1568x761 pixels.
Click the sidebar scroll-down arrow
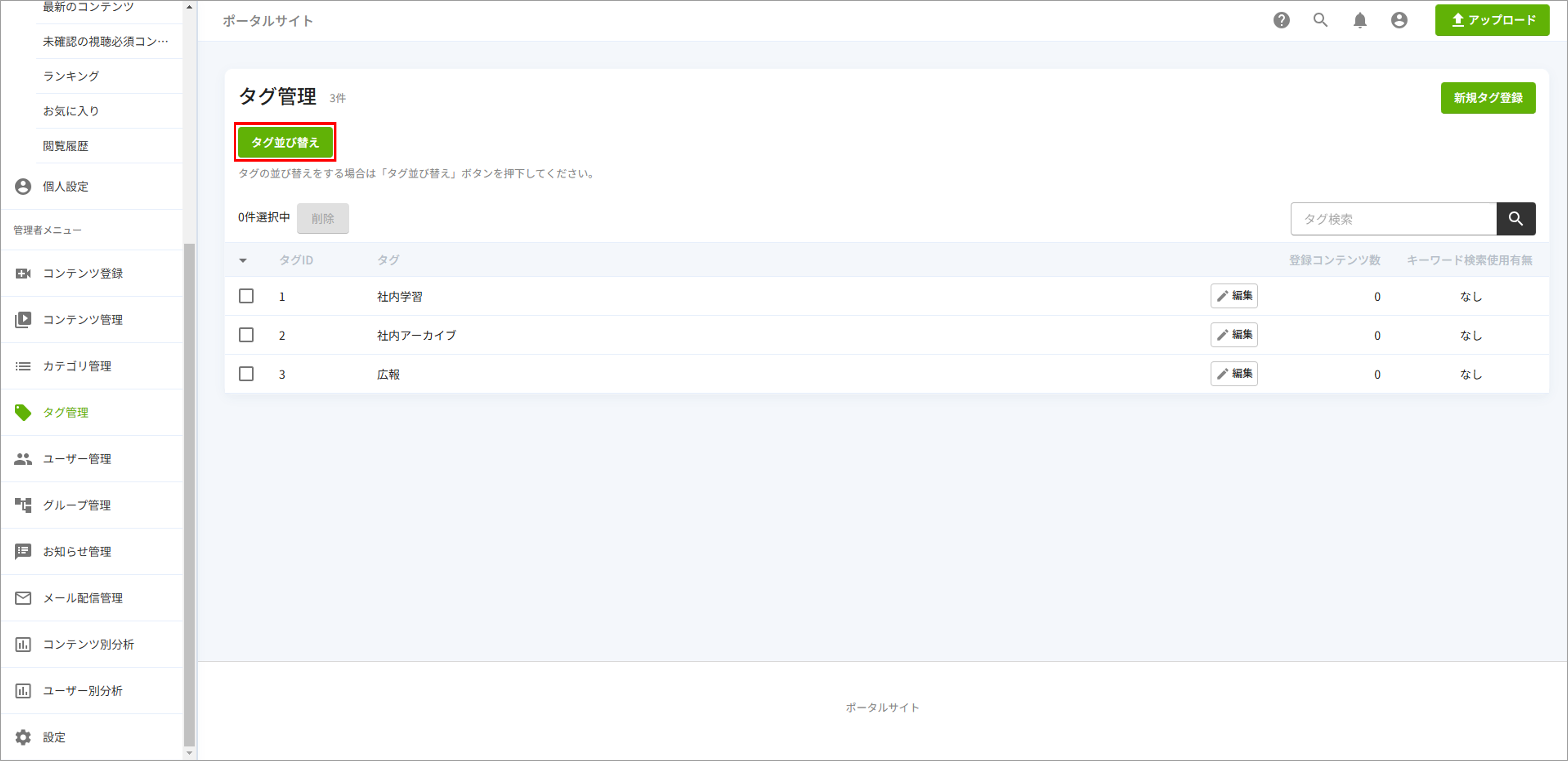point(189,754)
